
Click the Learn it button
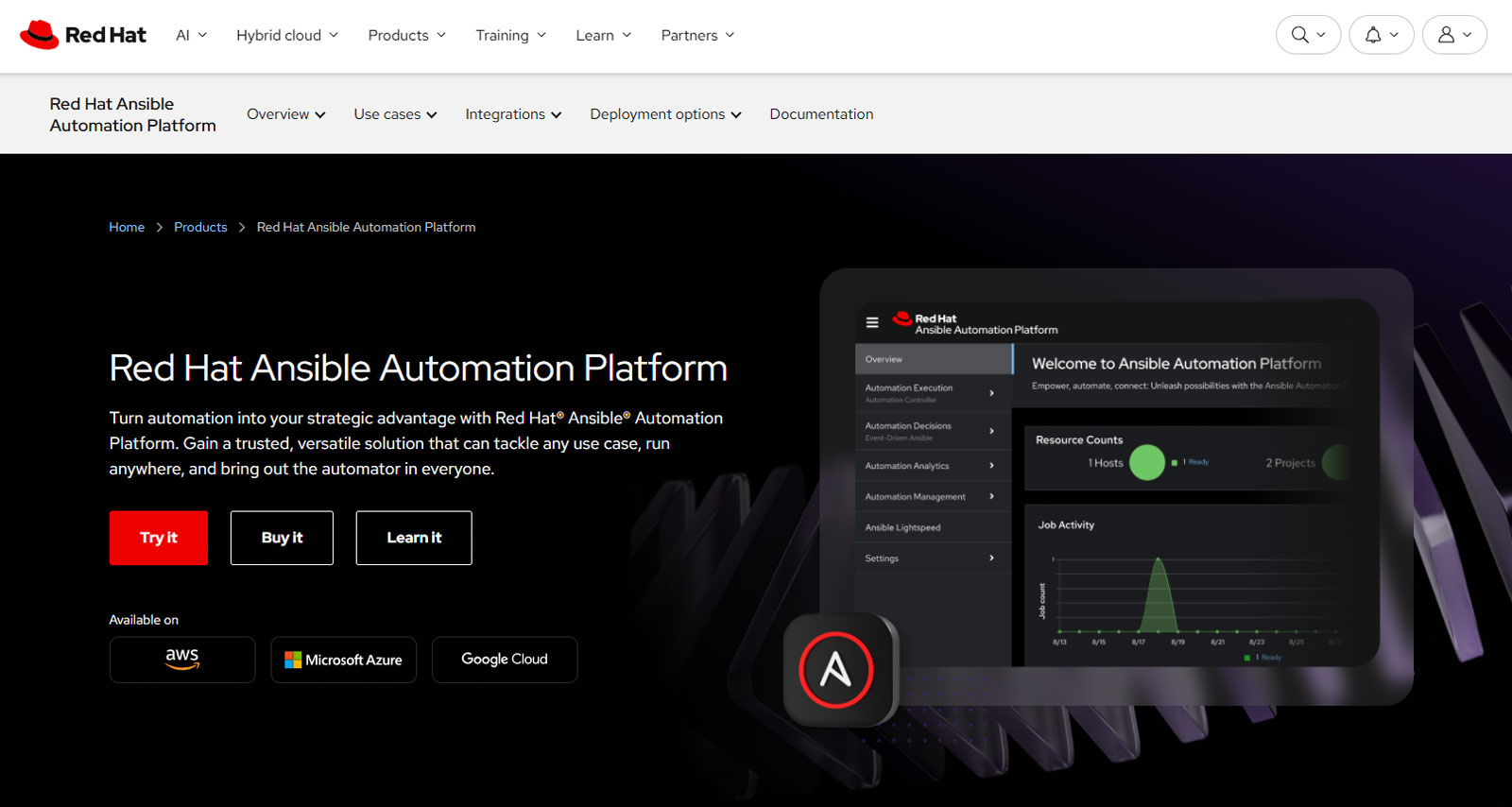tap(414, 538)
